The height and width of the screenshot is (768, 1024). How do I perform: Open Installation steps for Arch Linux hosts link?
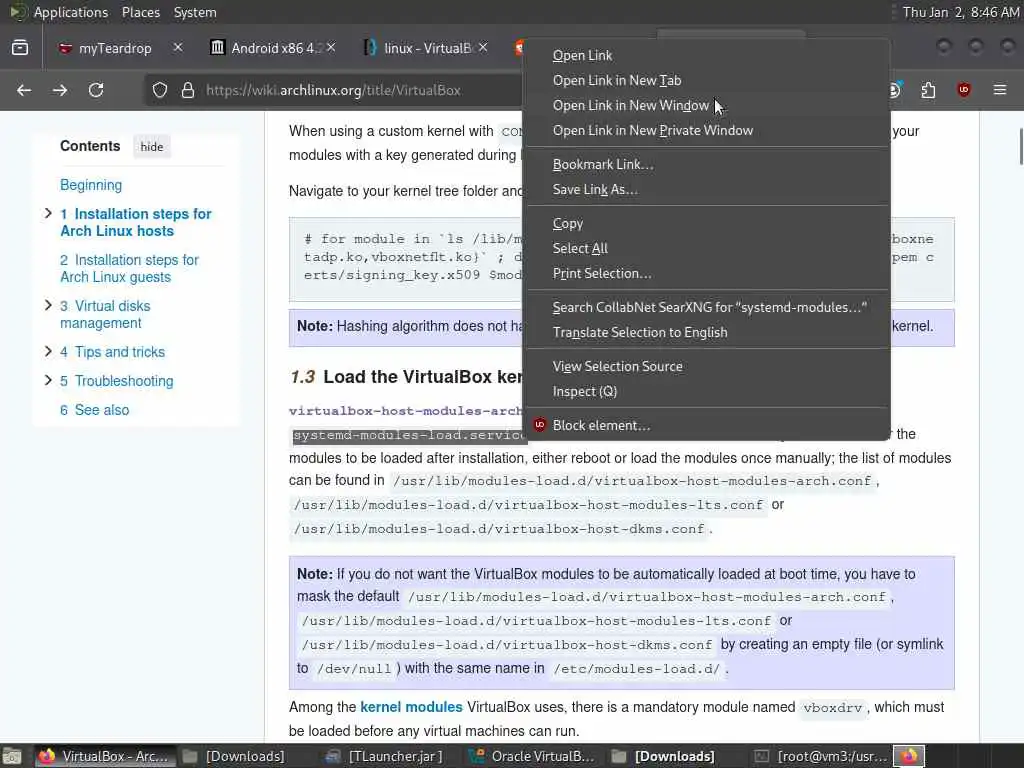pos(136,223)
